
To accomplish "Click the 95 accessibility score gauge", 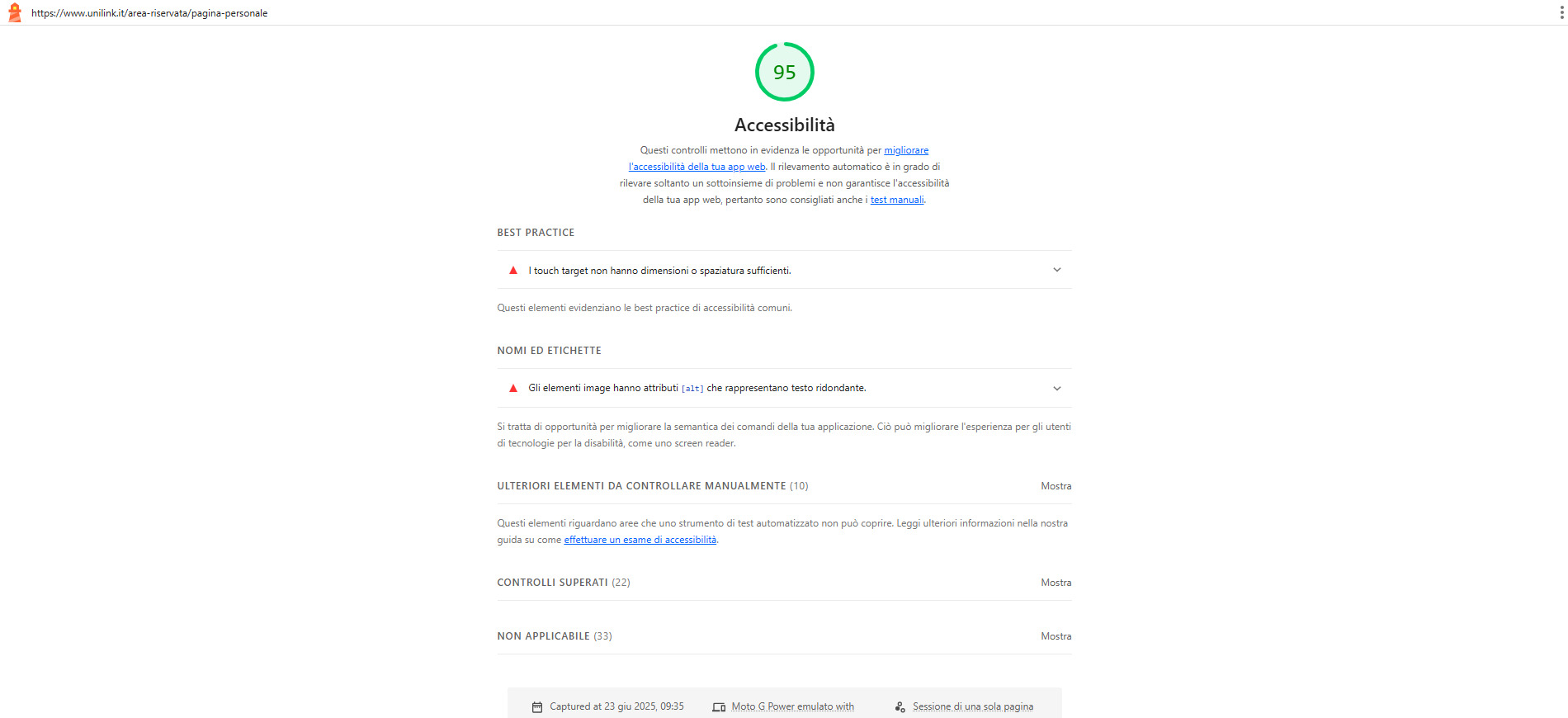I will pyautogui.click(x=785, y=72).
